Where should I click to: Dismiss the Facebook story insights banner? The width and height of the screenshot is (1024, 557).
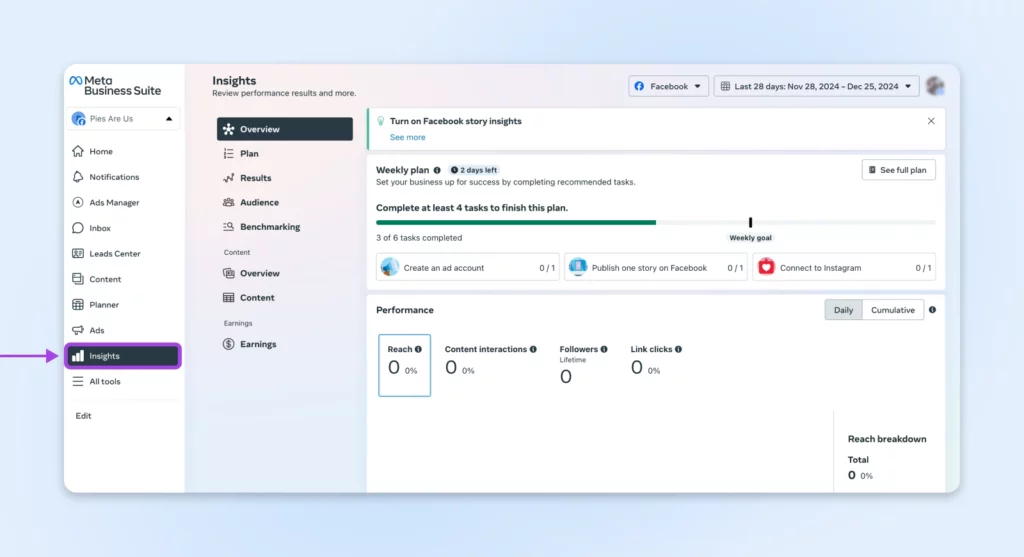pyautogui.click(x=931, y=121)
